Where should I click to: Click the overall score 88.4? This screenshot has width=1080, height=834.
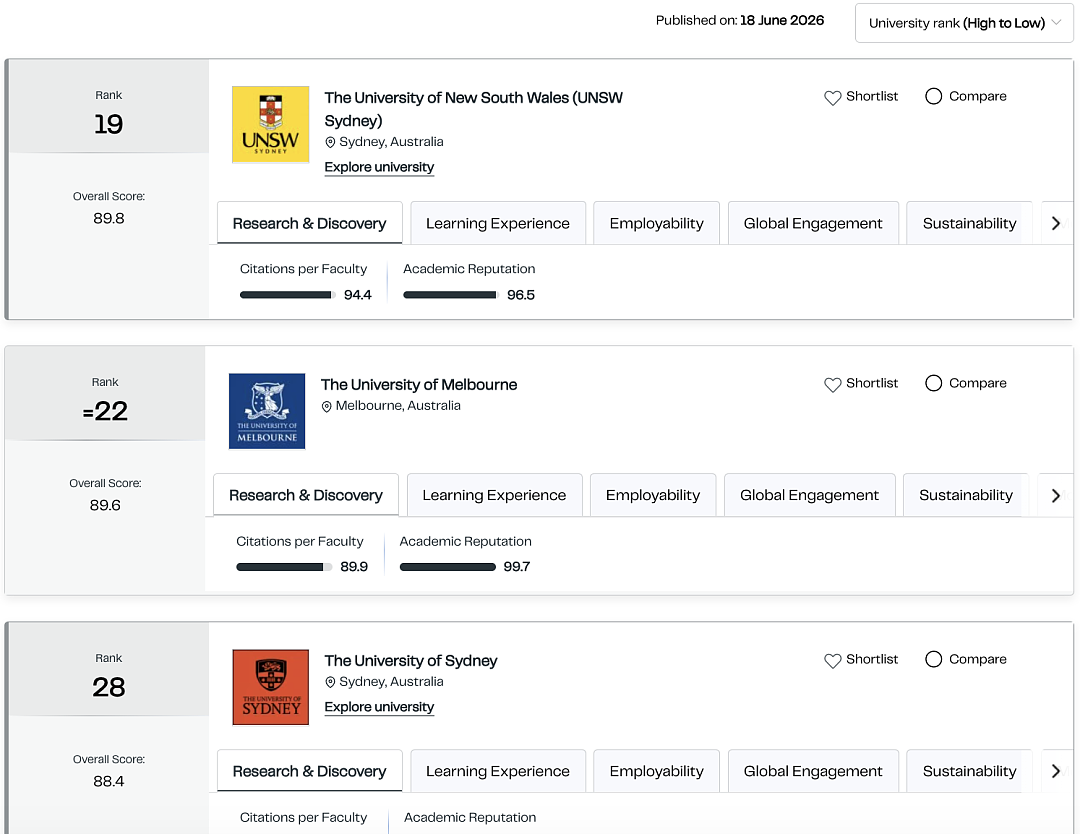(x=109, y=782)
